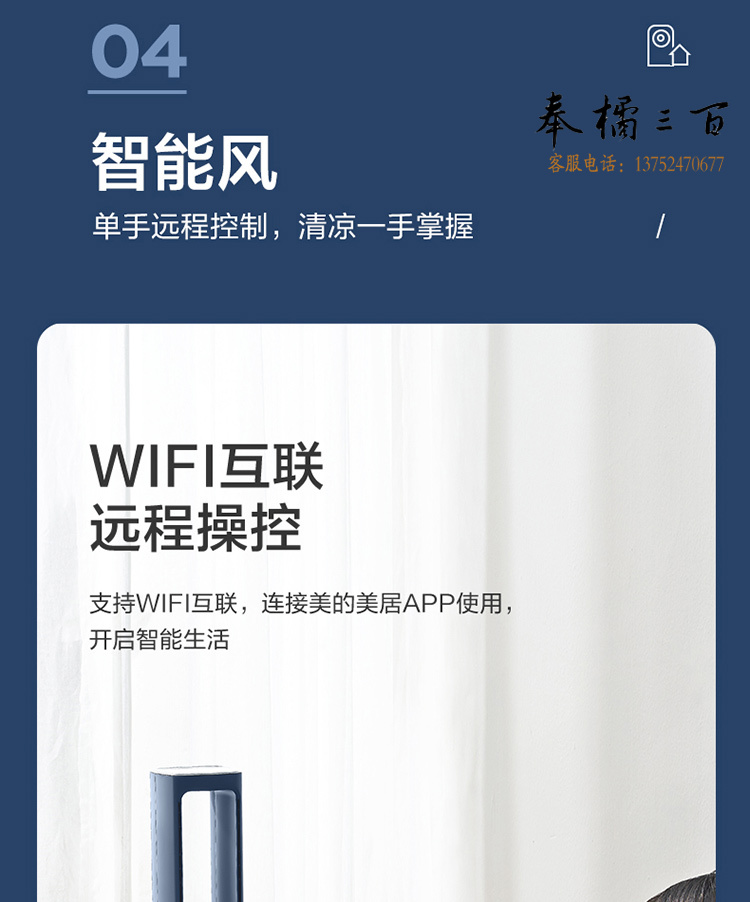The height and width of the screenshot is (902, 750).
Task: Click the large 04 section number
Action: coord(139,51)
